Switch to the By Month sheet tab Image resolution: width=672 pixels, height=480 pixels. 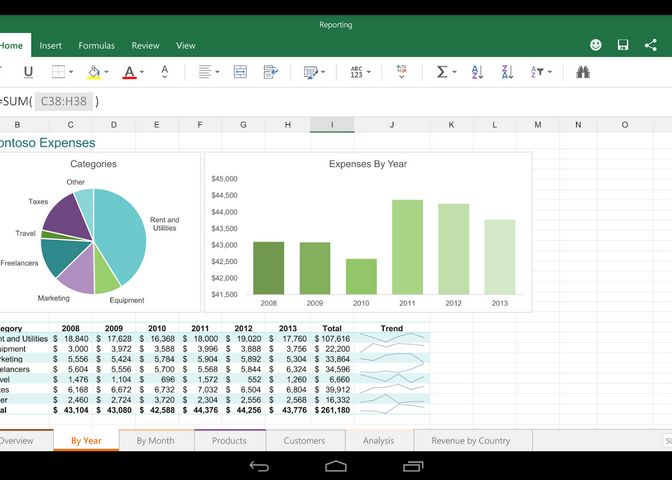tap(155, 440)
